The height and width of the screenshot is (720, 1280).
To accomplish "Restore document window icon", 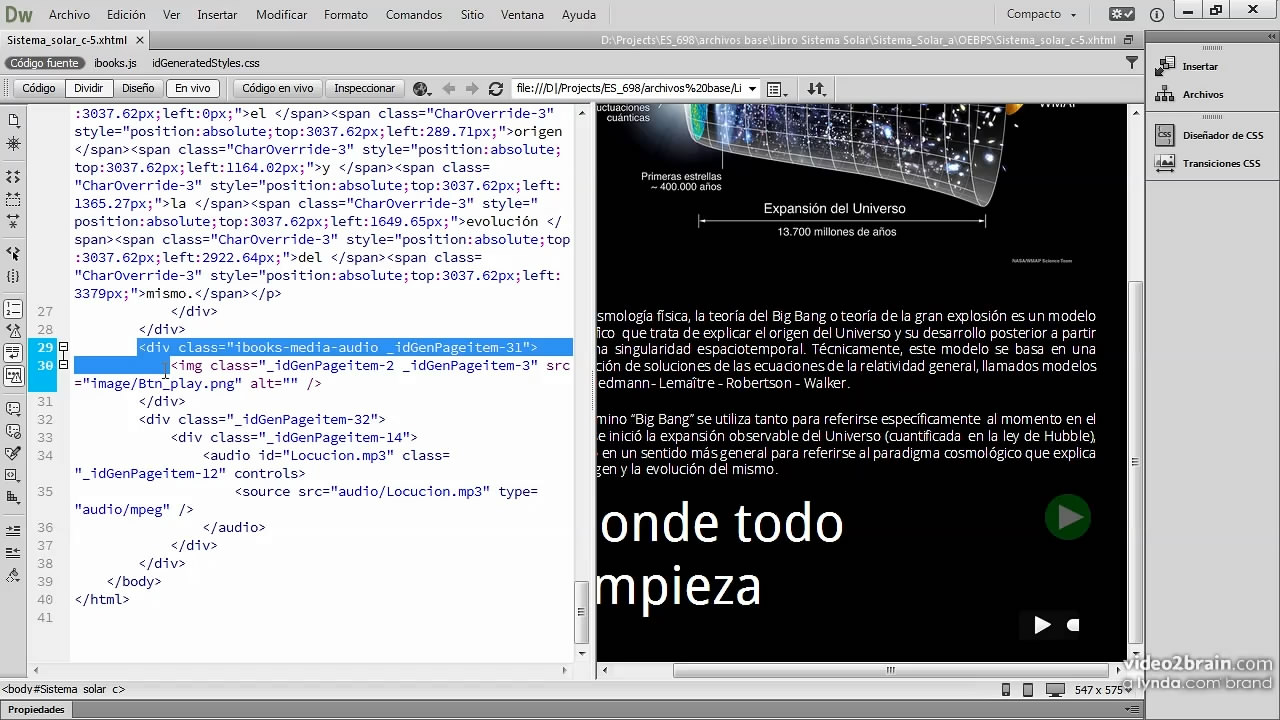I will click(x=1128, y=40).
